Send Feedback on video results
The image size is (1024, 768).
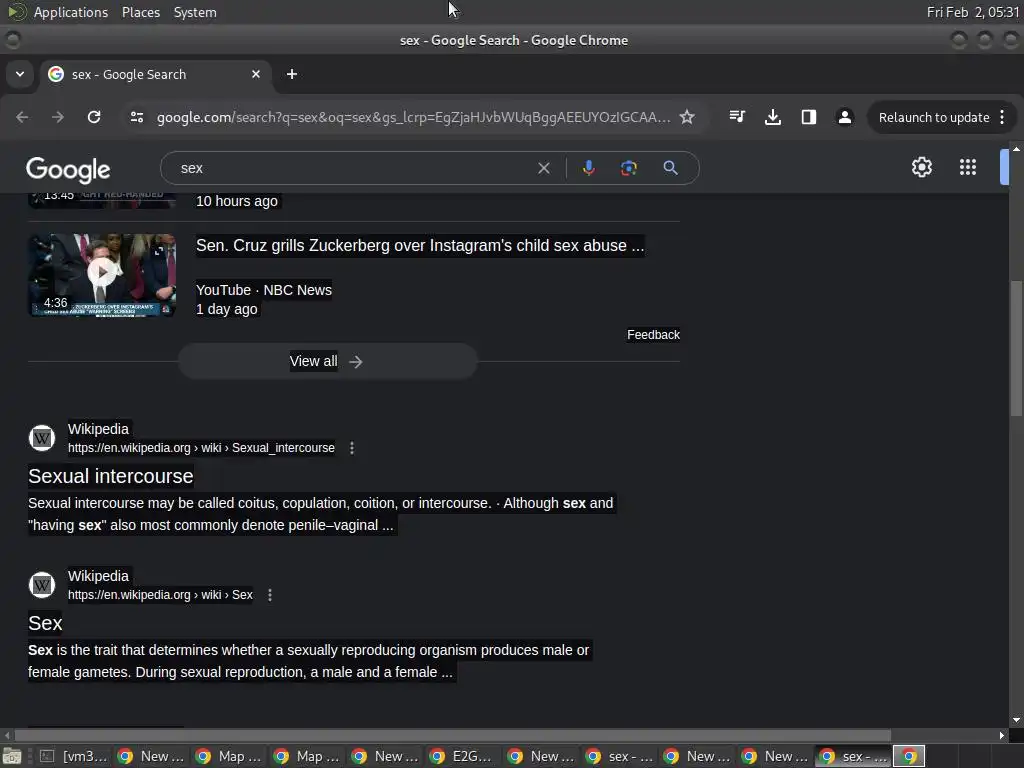click(653, 335)
